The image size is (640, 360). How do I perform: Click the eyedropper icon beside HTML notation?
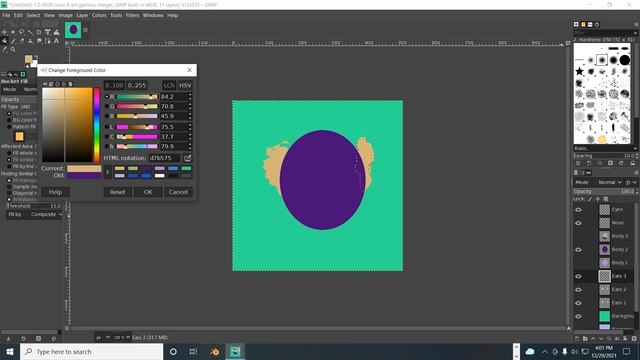187,158
